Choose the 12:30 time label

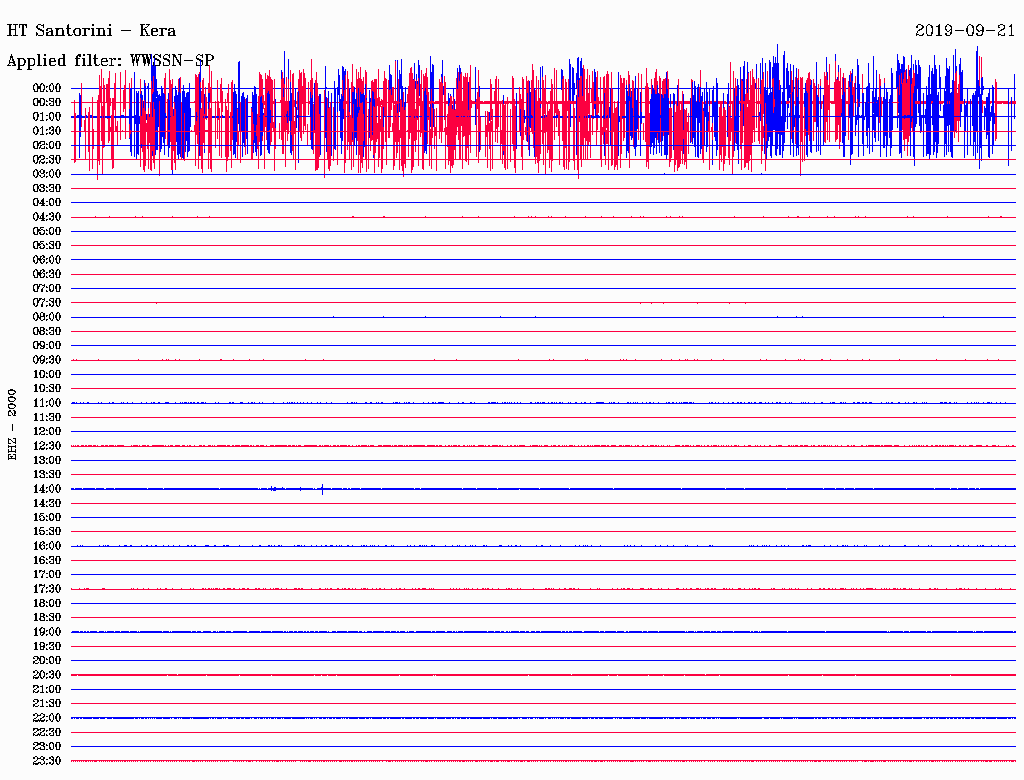coord(48,446)
